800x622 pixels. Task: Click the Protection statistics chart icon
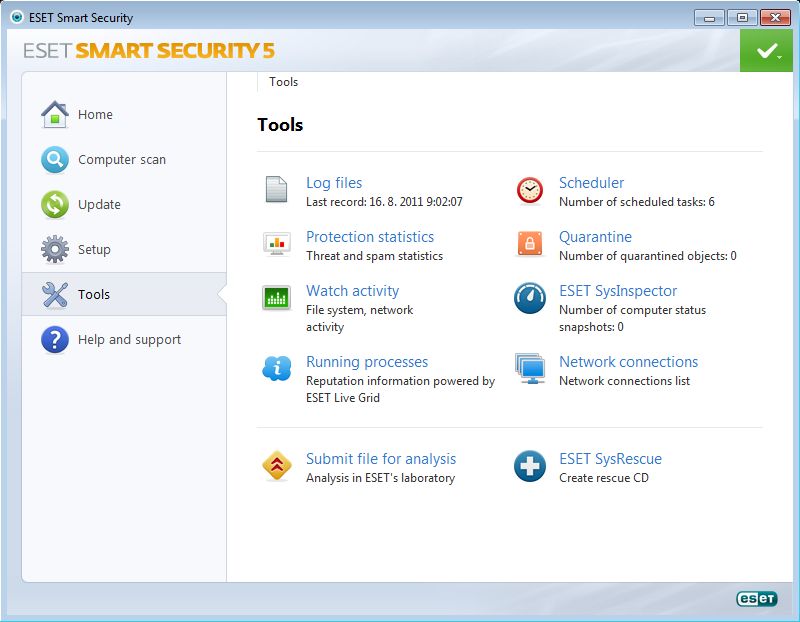point(276,244)
